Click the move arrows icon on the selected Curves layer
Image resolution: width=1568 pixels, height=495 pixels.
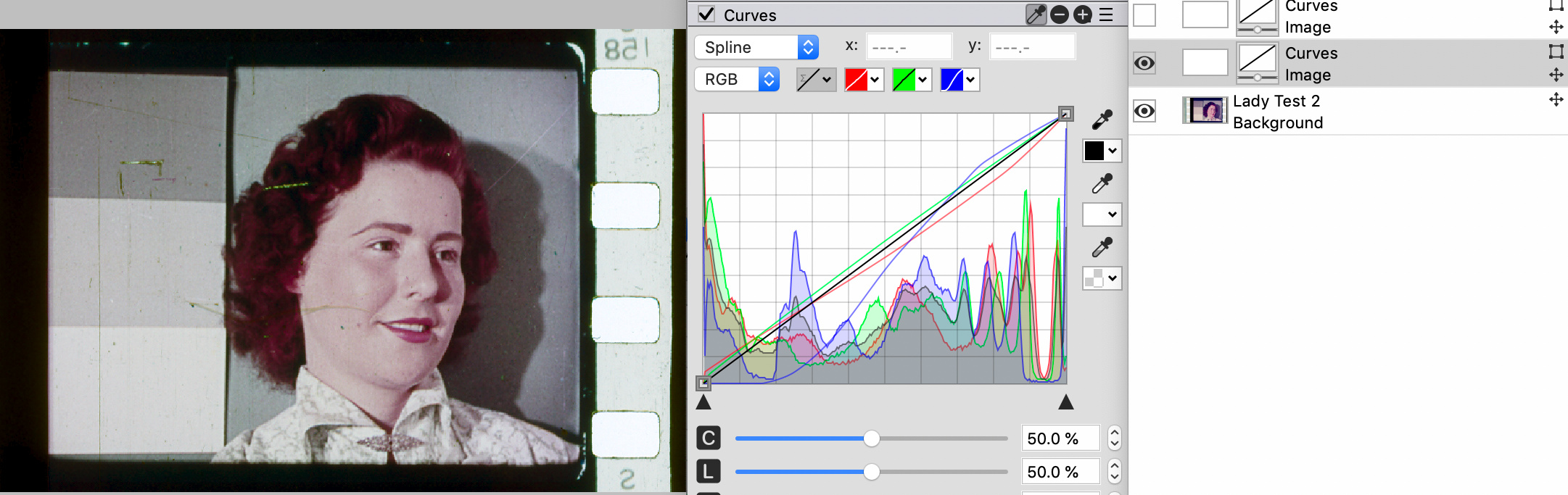pyautogui.click(x=1556, y=75)
